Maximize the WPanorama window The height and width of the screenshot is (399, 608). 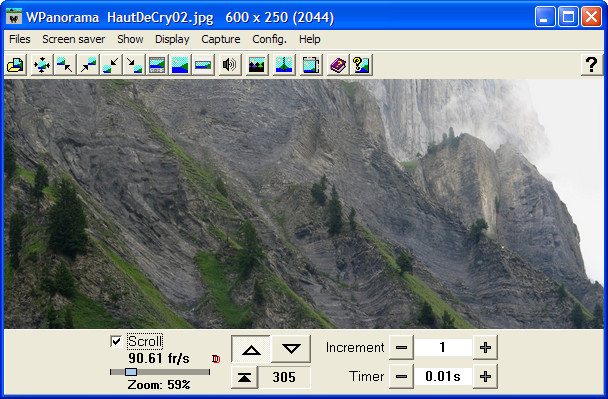[x=568, y=17]
